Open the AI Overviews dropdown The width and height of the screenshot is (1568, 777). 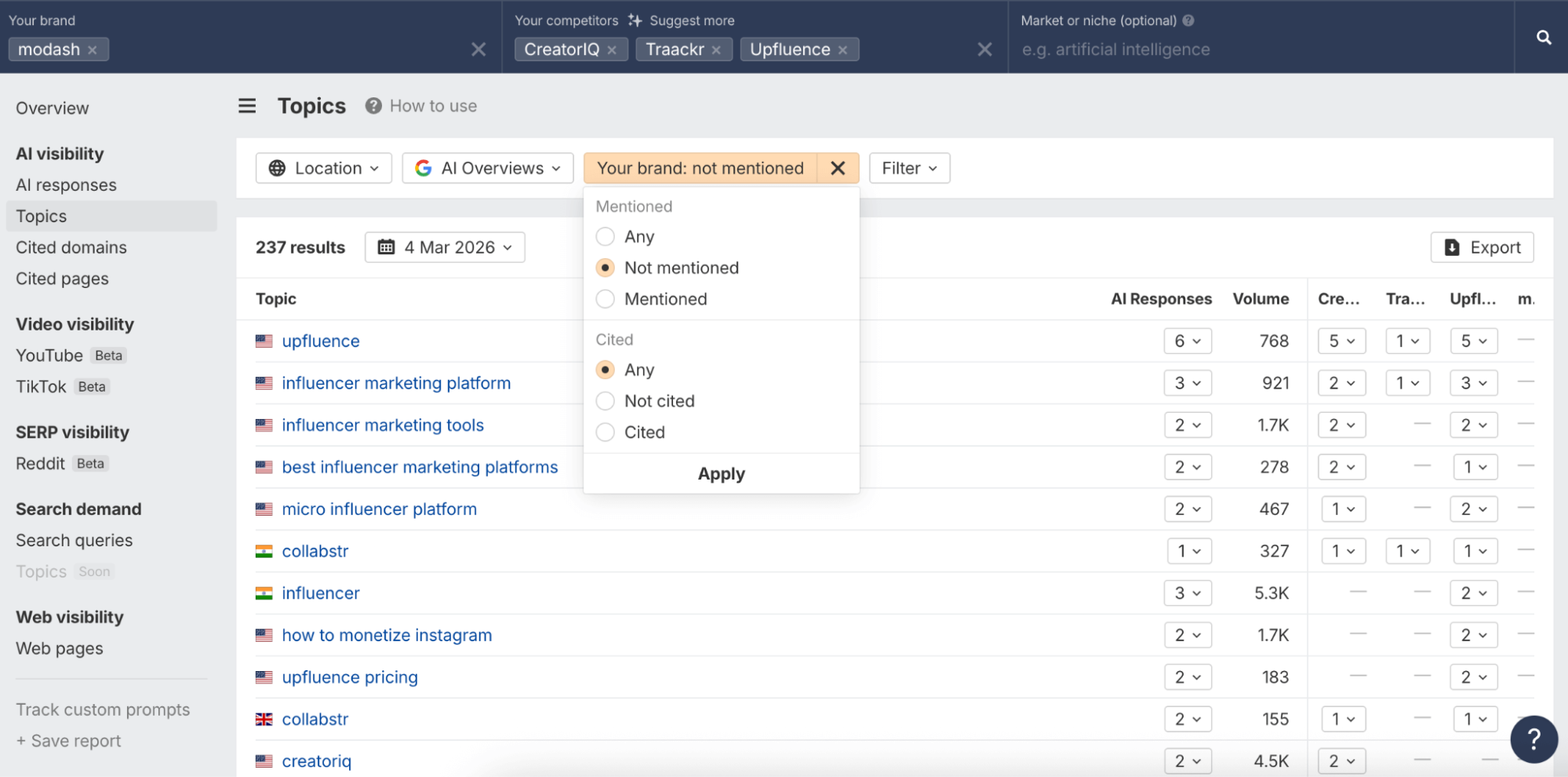click(488, 168)
